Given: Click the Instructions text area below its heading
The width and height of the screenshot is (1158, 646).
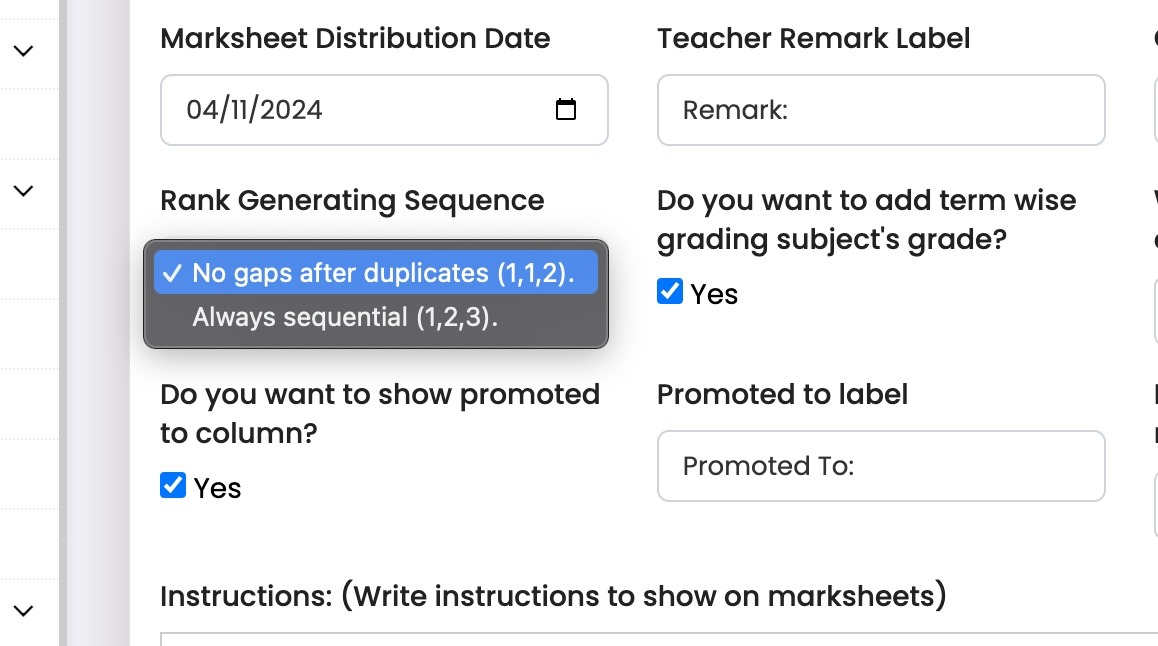Looking at the screenshot, I should click(x=600, y=640).
